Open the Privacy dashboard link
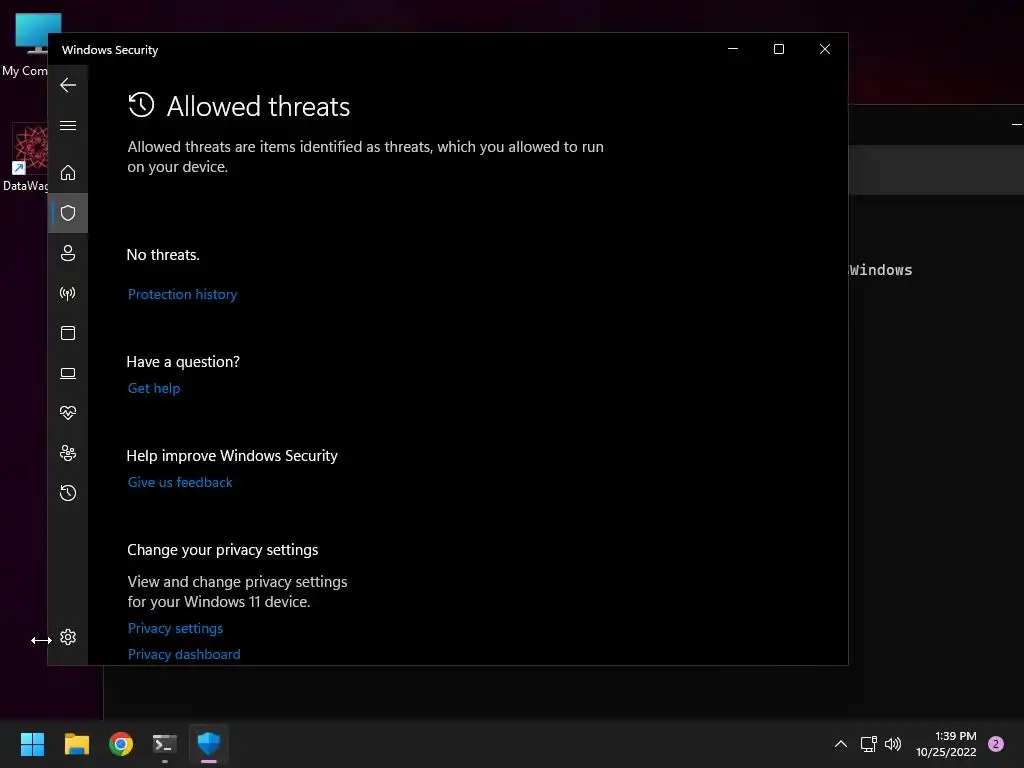 click(x=184, y=654)
